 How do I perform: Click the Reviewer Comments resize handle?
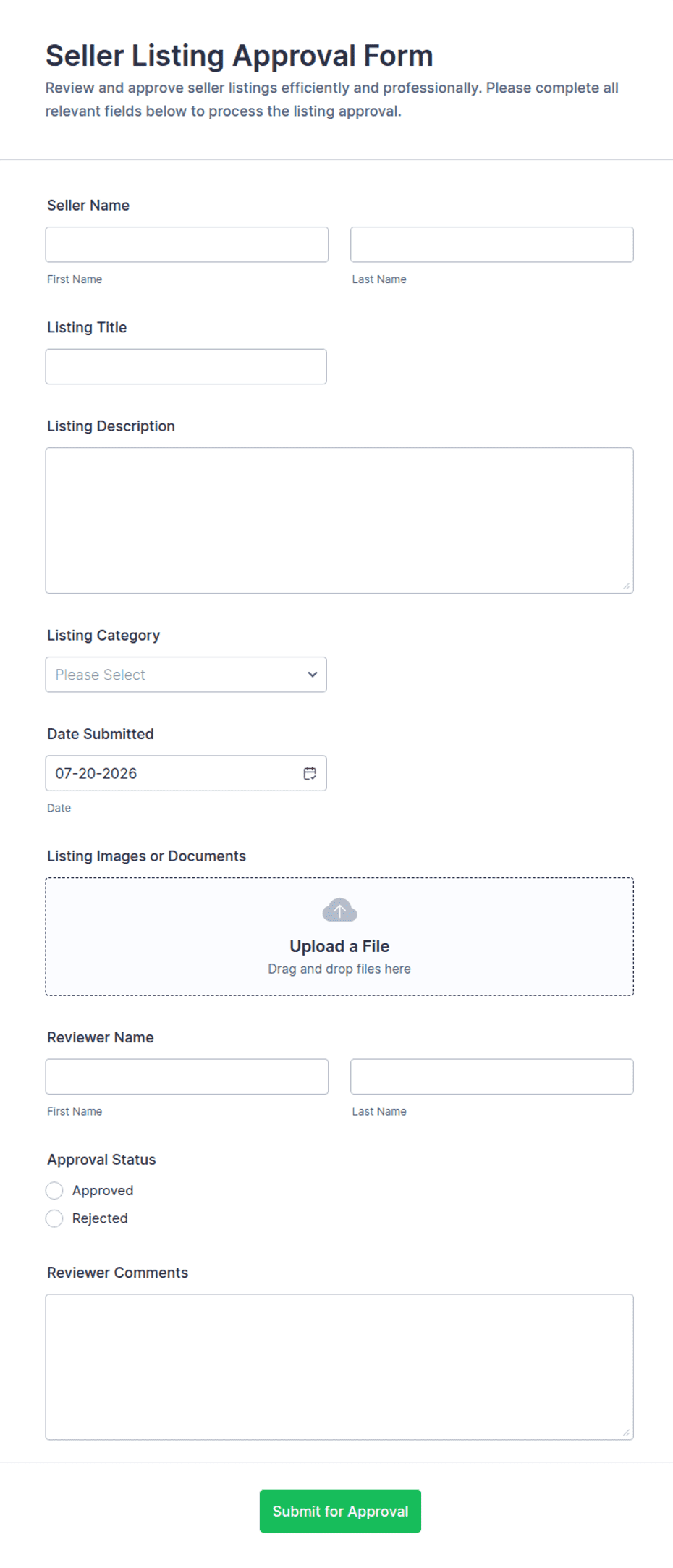coord(626,1432)
